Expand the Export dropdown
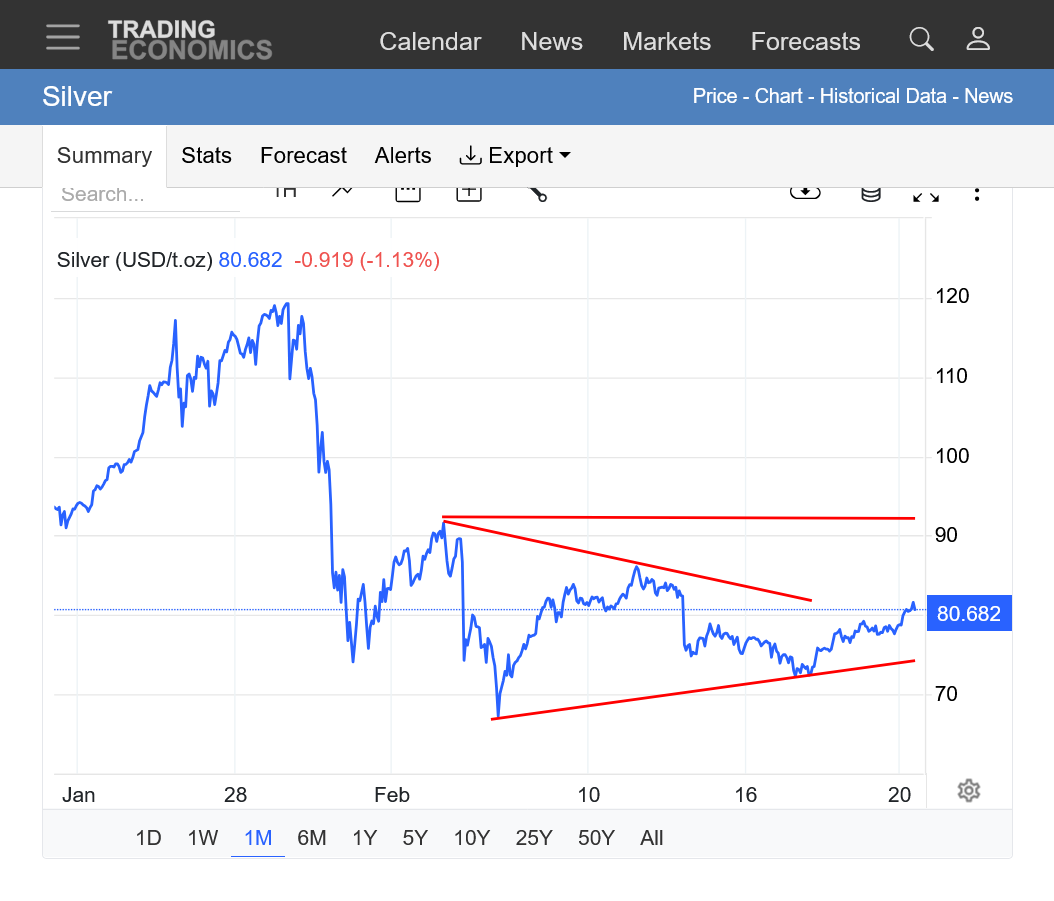 click(x=515, y=156)
